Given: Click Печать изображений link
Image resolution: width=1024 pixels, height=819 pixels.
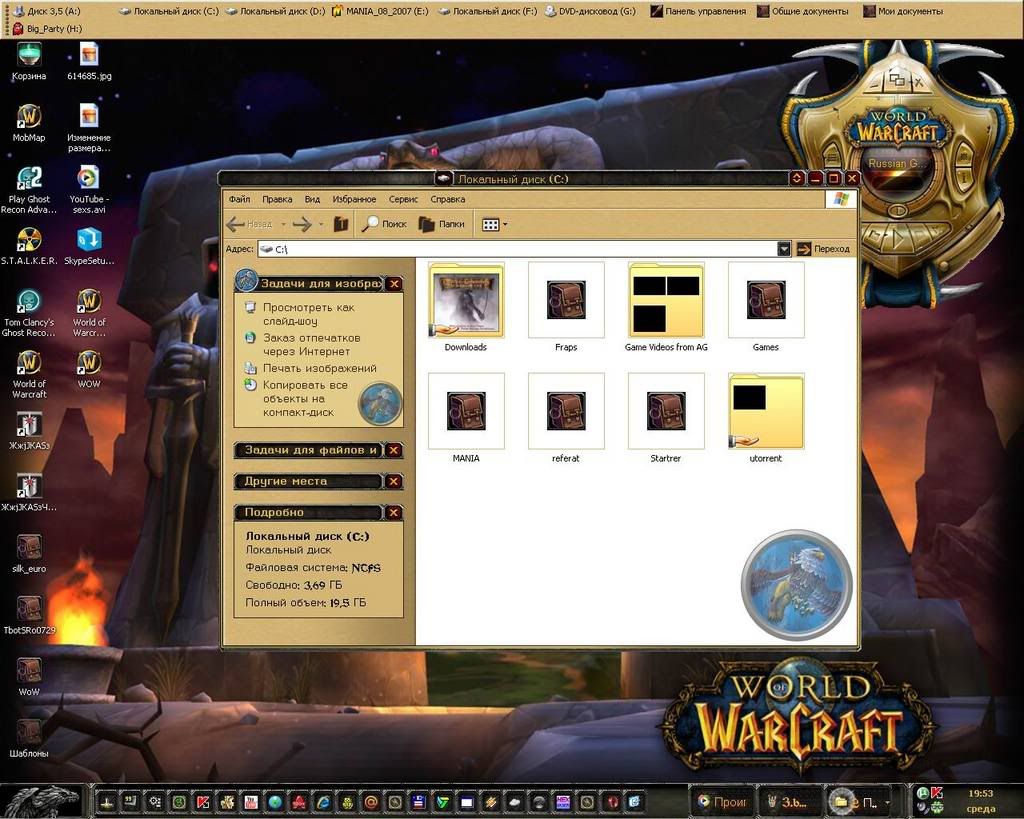Looking at the screenshot, I should tap(319, 368).
